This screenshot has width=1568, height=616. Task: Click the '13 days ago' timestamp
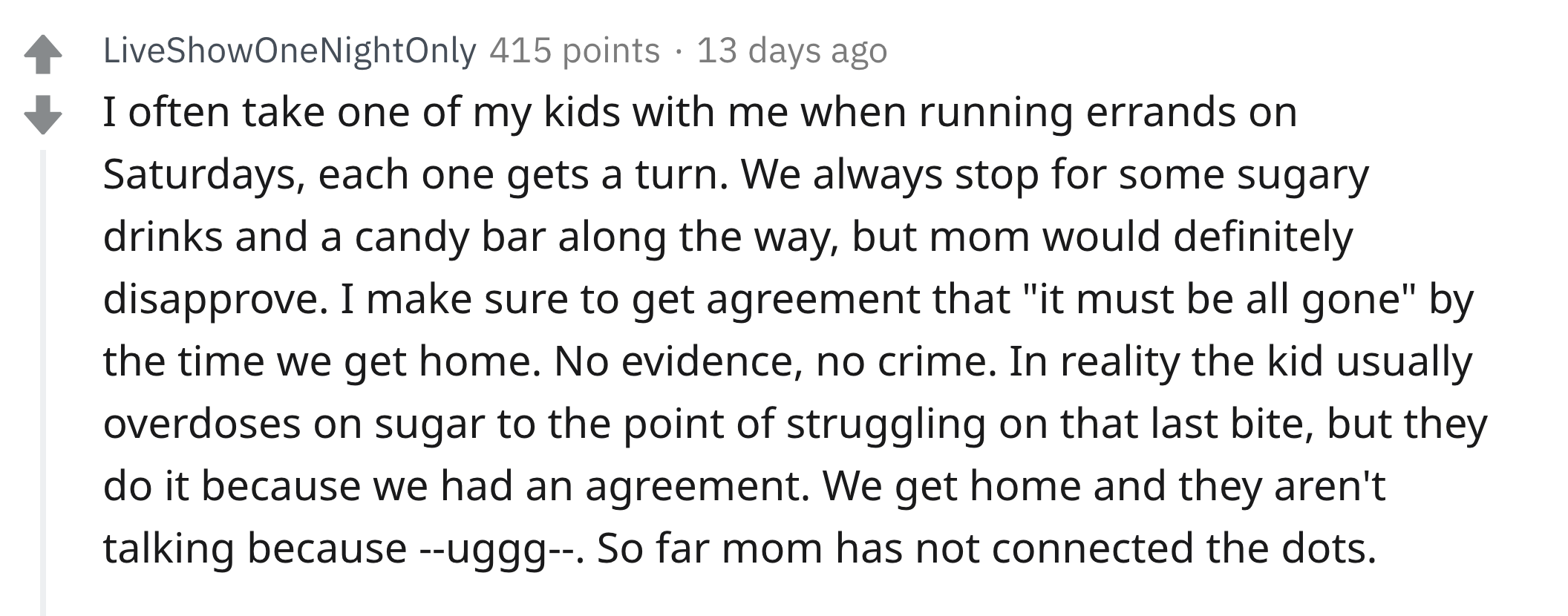coord(792,50)
